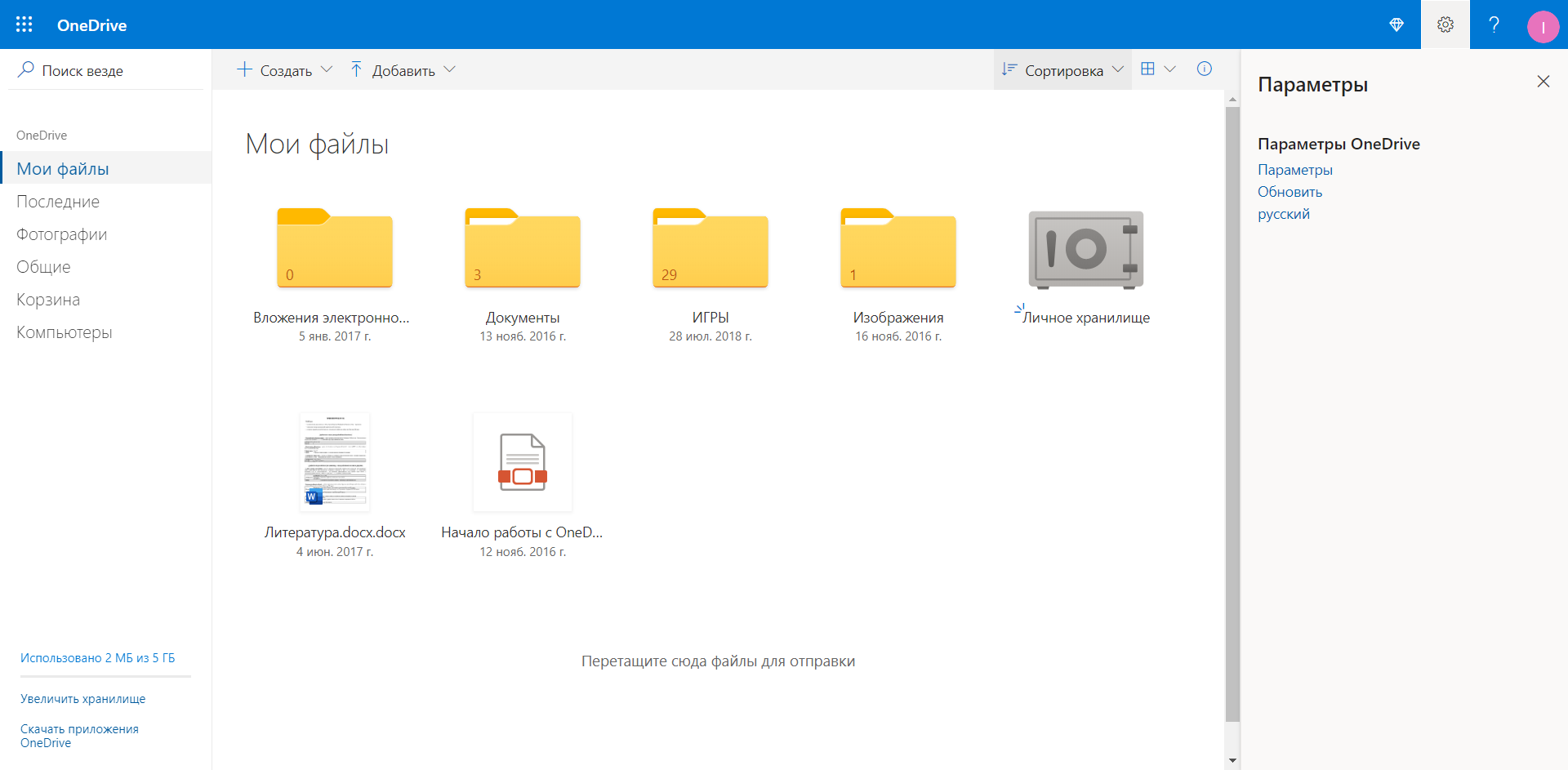
Task: Click the date 28 июл. 2018 г.
Action: [710, 336]
